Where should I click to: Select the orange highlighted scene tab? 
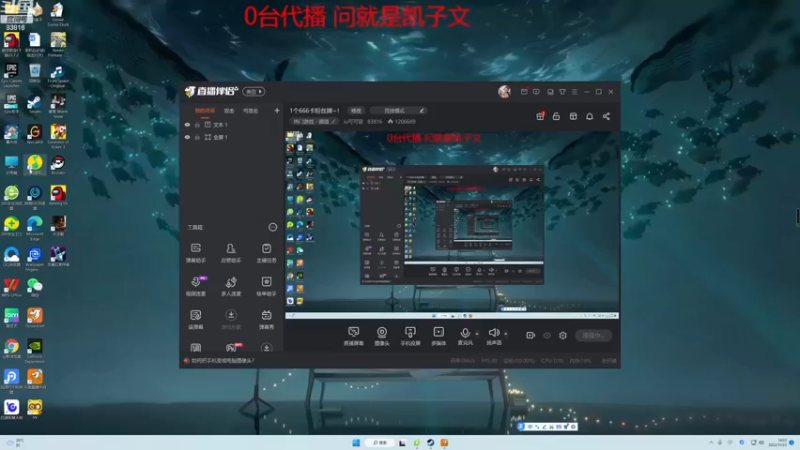pyautogui.click(x=205, y=111)
